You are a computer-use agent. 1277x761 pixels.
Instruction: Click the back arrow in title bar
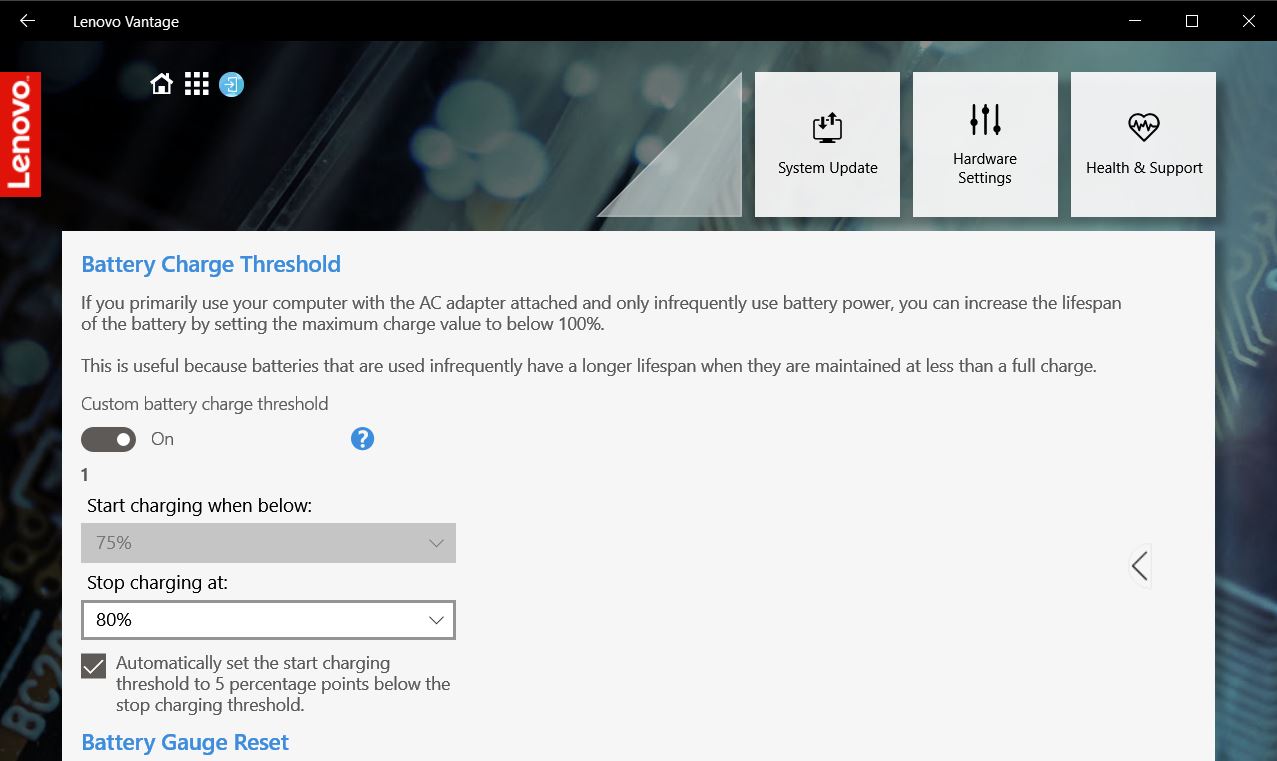coord(27,20)
